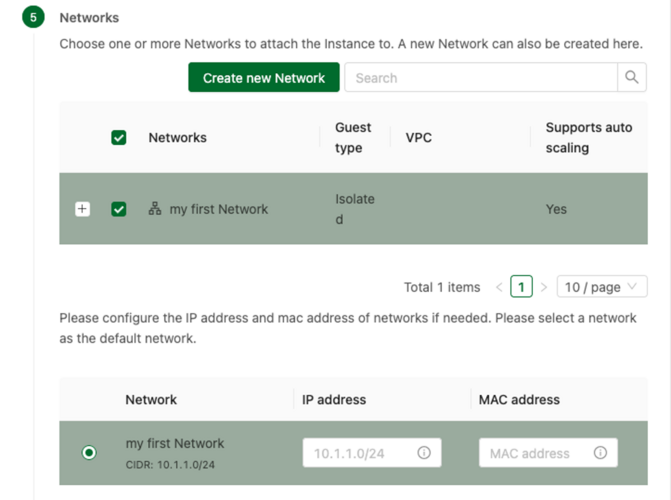Image resolution: width=671 pixels, height=500 pixels.
Task: Click the Networks section step title
Action: (89, 18)
